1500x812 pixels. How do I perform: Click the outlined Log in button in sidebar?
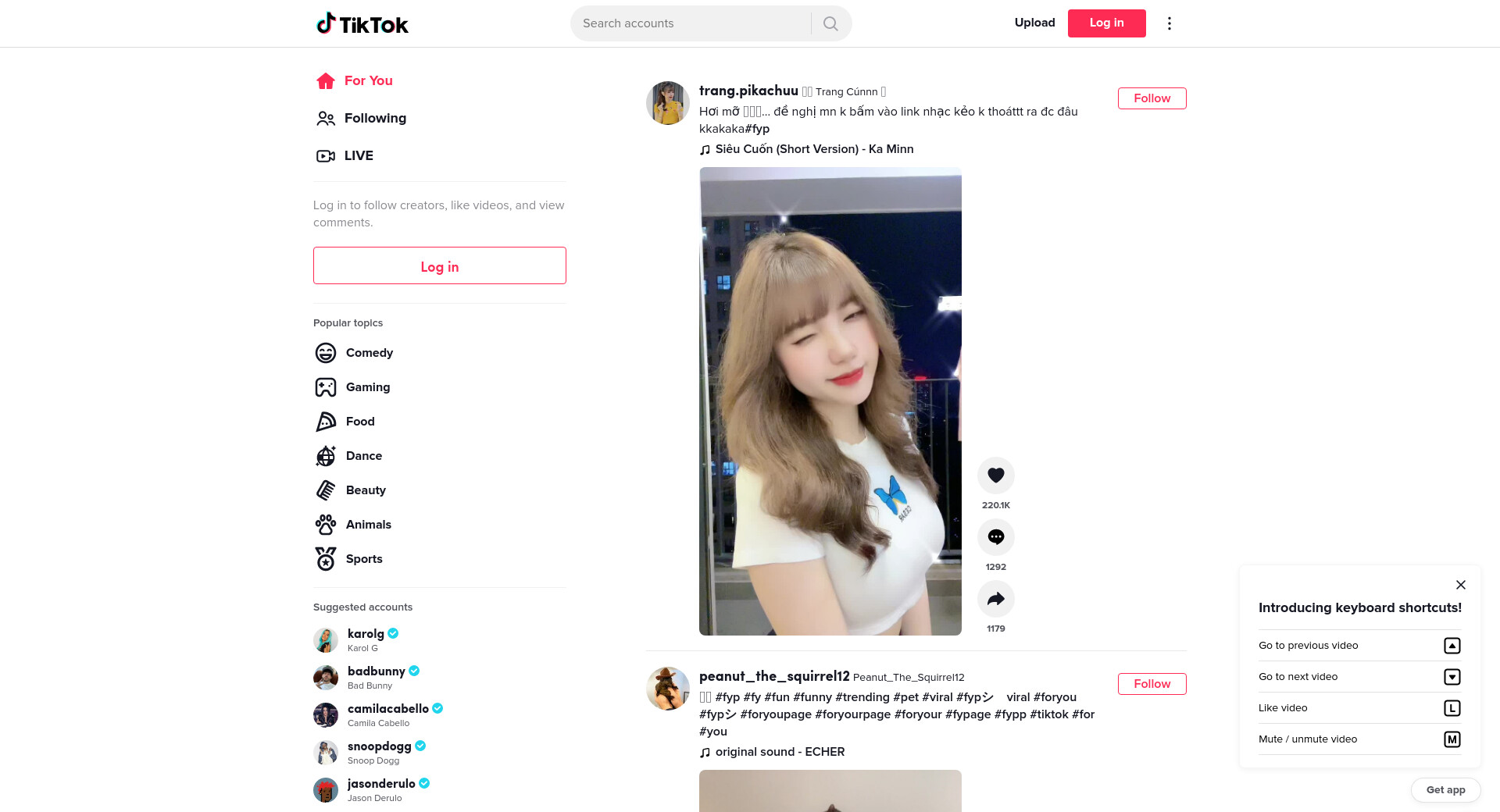[440, 265]
